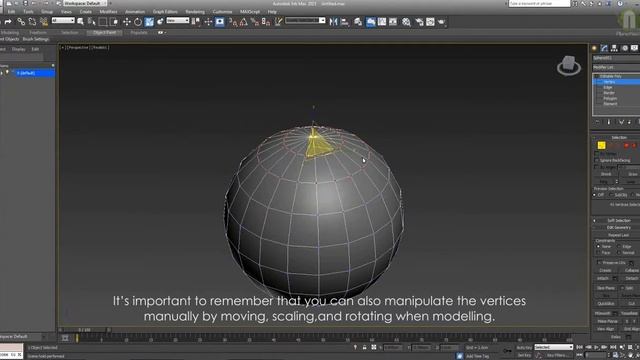
Task: Toggle Keyboard Shortcut Override icon
Action: point(220,22)
